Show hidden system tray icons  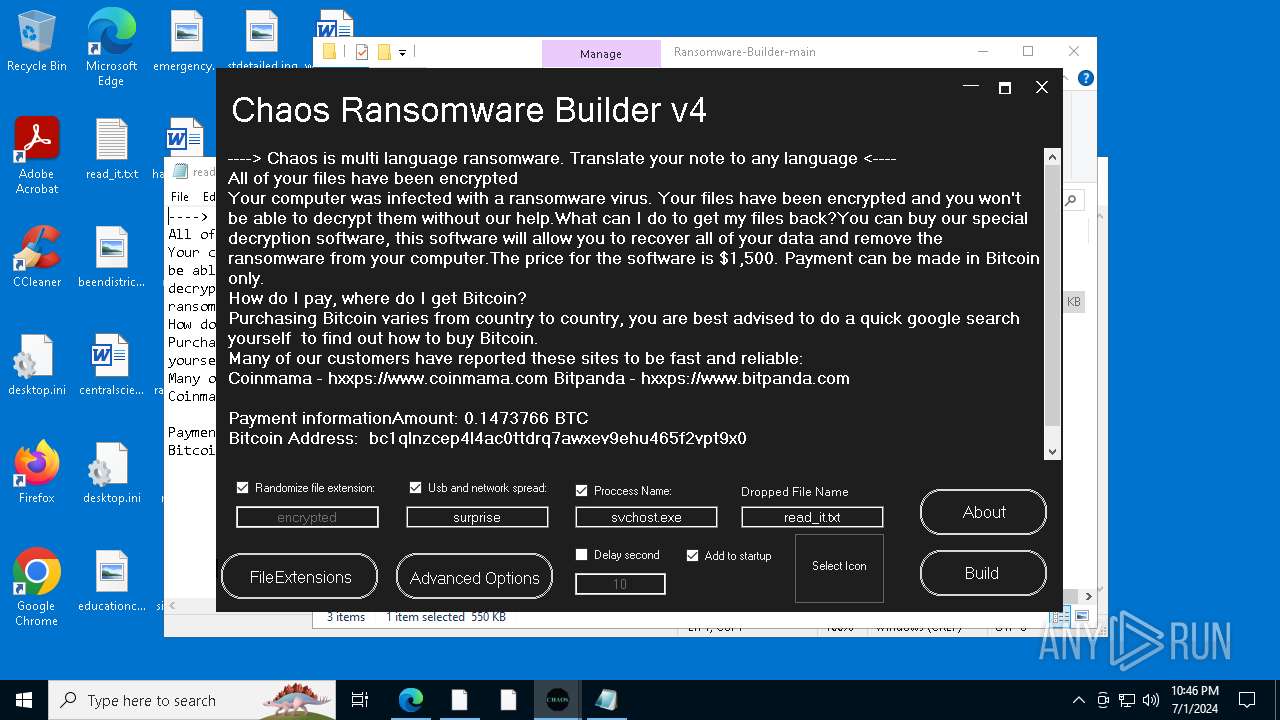pyautogui.click(x=1078, y=700)
